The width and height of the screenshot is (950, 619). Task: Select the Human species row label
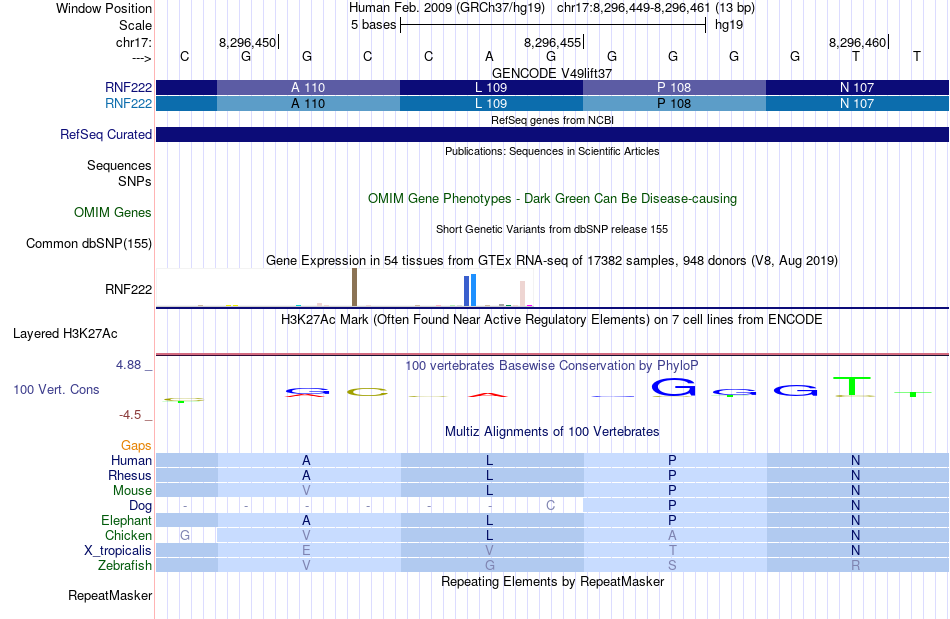pyautogui.click(x=131, y=460)
